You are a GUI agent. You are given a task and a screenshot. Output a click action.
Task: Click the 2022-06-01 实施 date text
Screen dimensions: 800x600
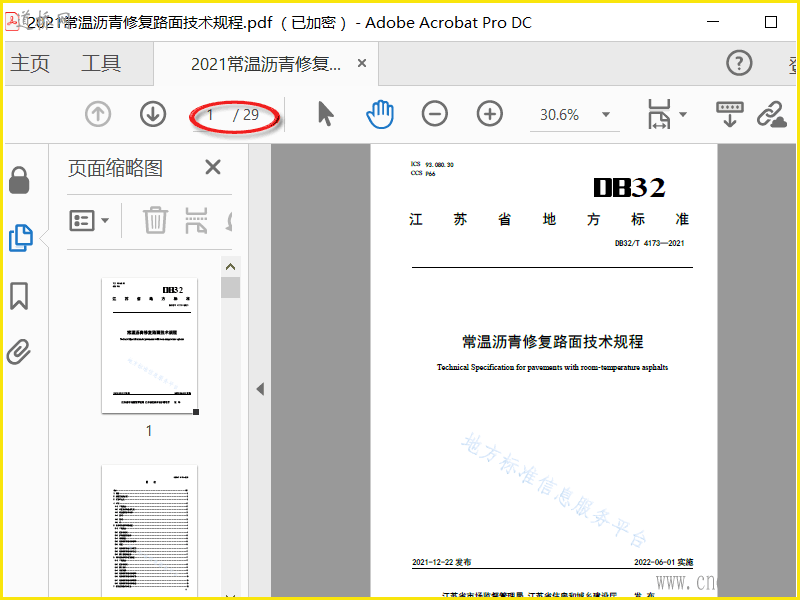pos(663,562)
